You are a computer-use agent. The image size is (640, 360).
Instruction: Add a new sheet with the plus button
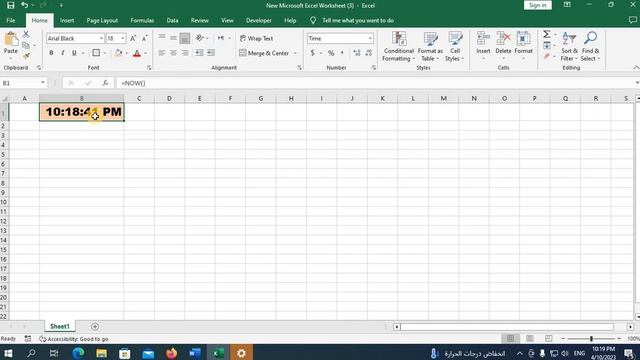(x=95, y=327)
